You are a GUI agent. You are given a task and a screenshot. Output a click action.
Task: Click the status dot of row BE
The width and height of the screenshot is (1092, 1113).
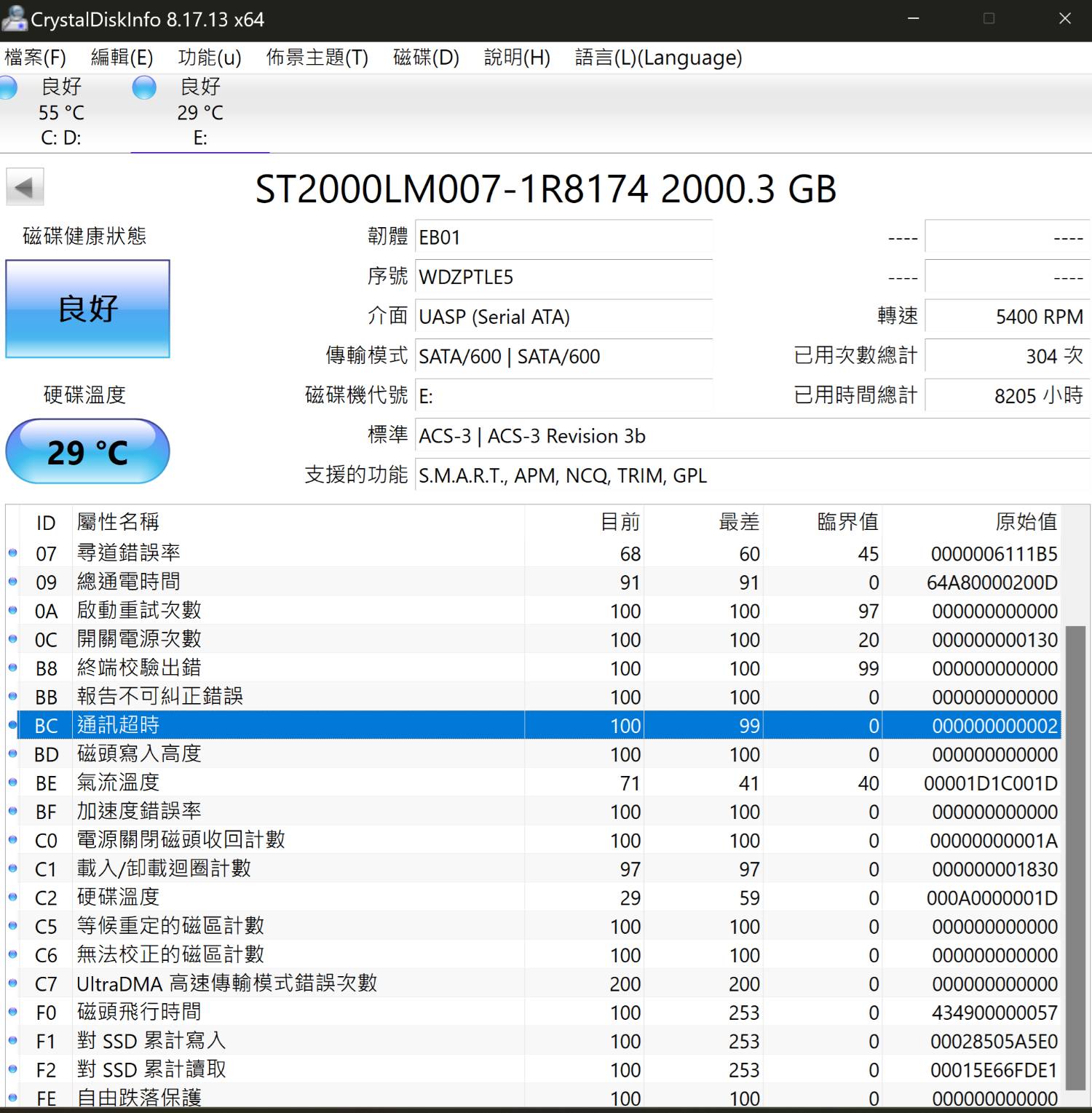pyautogui.click(x=12, y=783)
